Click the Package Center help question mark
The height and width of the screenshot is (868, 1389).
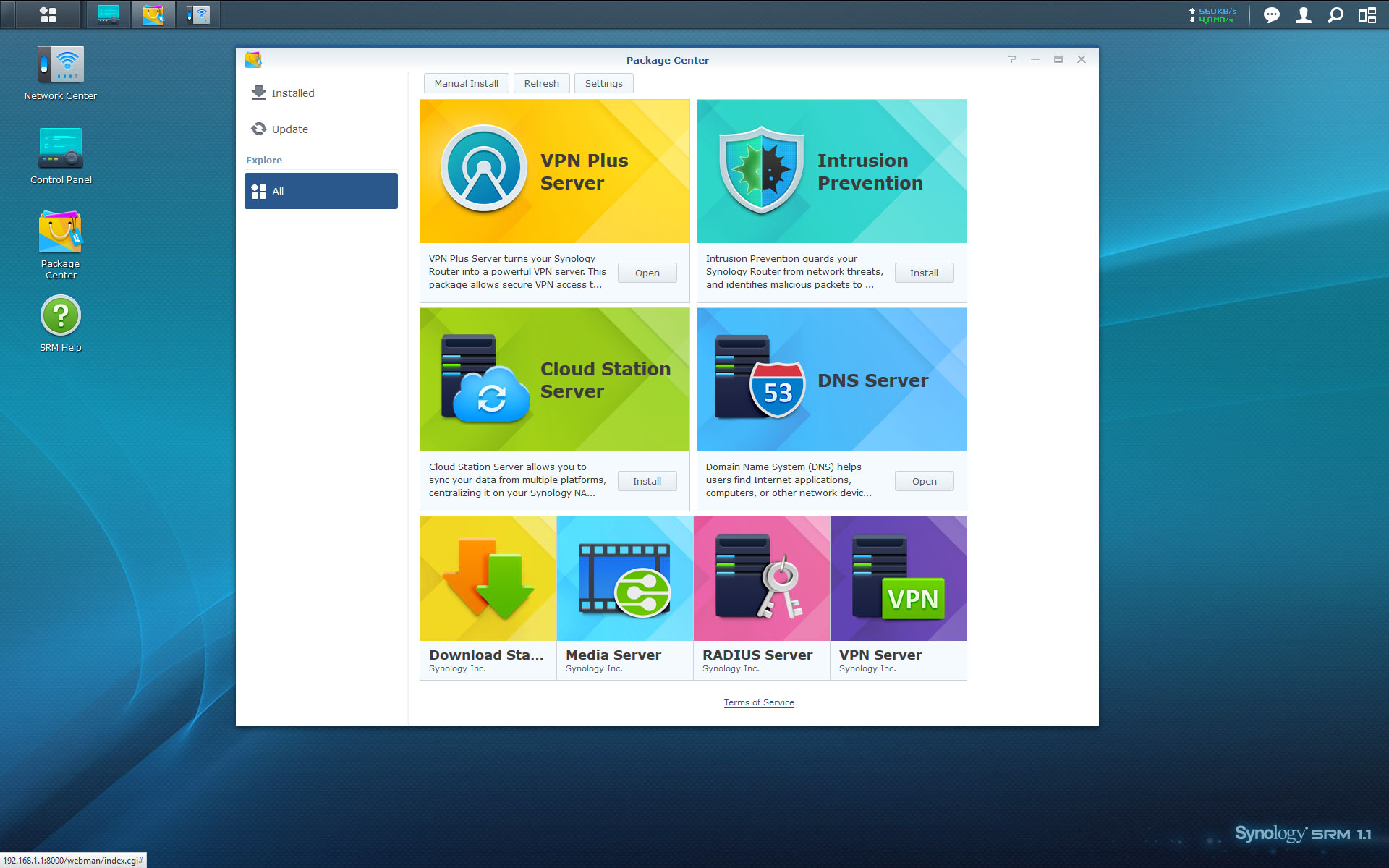1012,59
